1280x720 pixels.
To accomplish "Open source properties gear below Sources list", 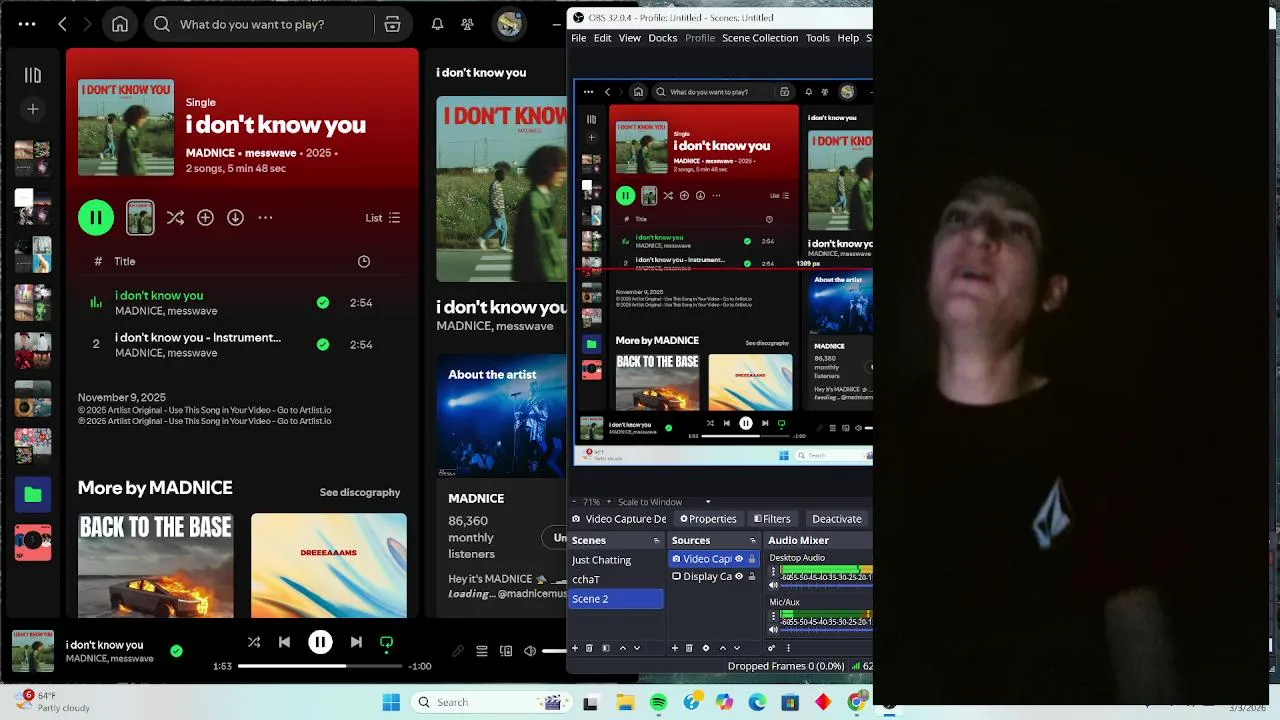I will pos(706,648).
